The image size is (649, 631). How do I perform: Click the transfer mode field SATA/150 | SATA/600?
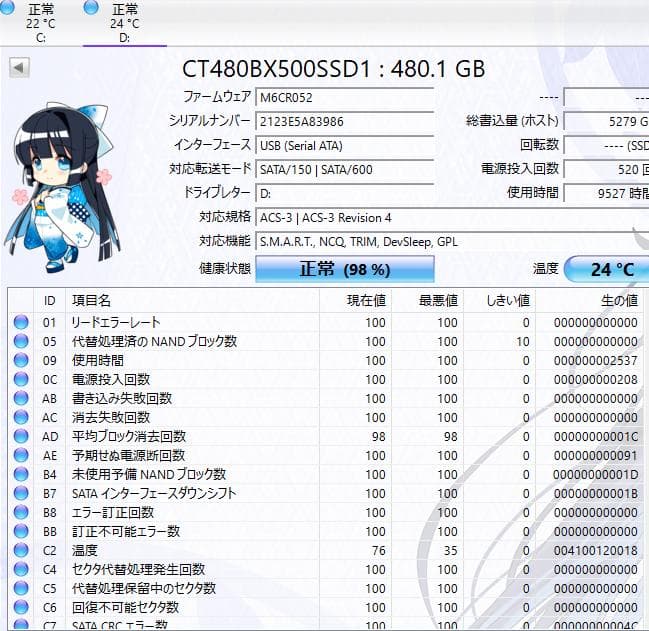coord(344,170)
